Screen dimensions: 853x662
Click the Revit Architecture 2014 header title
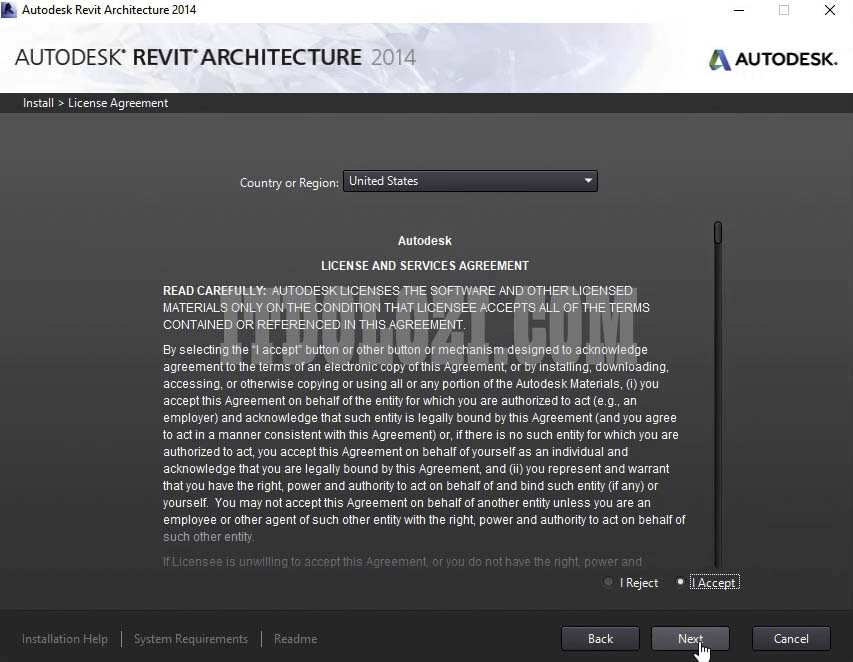[x=215, y=57]
